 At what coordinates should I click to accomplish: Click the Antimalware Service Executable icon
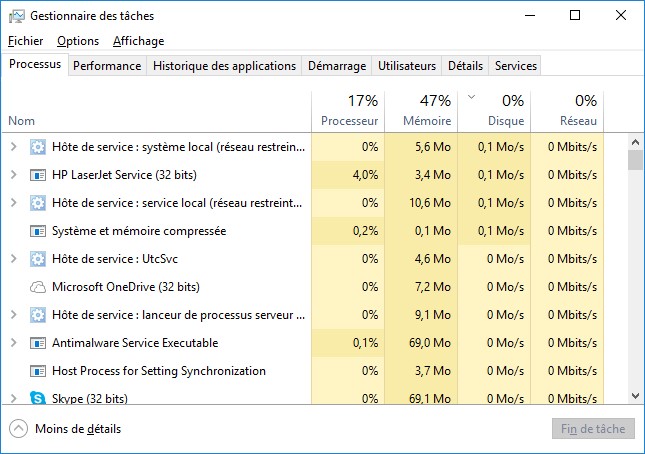coord(38,343)
